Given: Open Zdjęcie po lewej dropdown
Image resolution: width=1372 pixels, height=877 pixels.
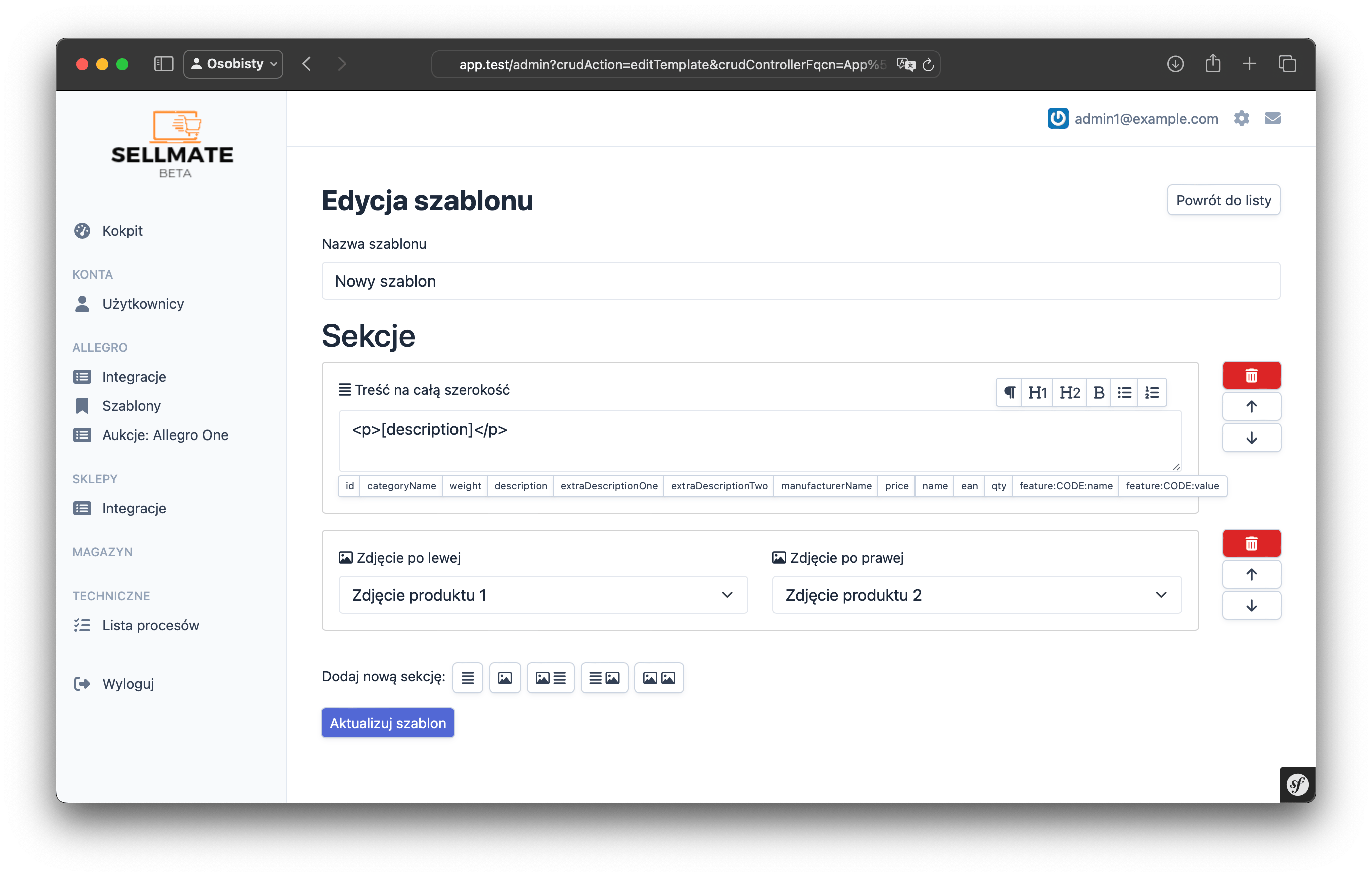Looking at the screenshot, I should [x=543, y=595].
